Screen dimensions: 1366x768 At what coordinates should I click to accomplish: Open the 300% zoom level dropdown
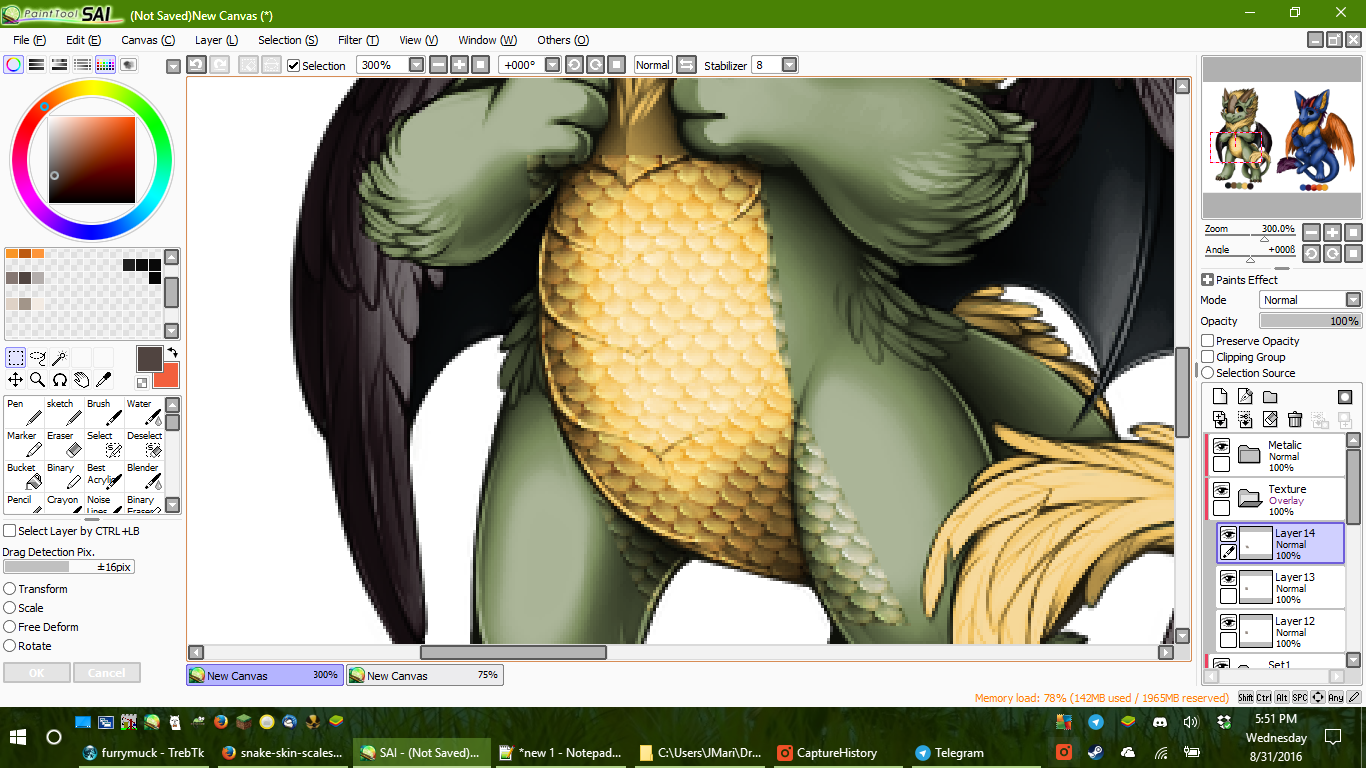tap(416, 65)
